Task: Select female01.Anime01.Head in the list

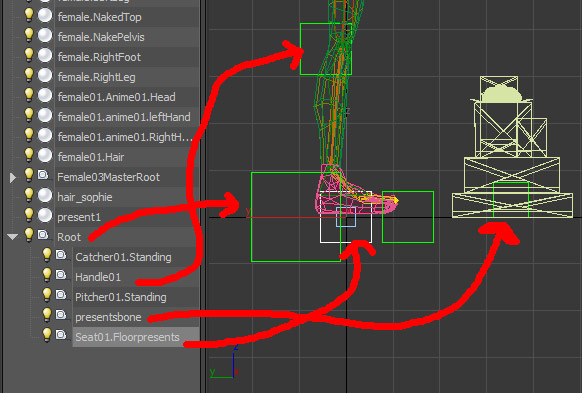Action: (x=117, y=97)
